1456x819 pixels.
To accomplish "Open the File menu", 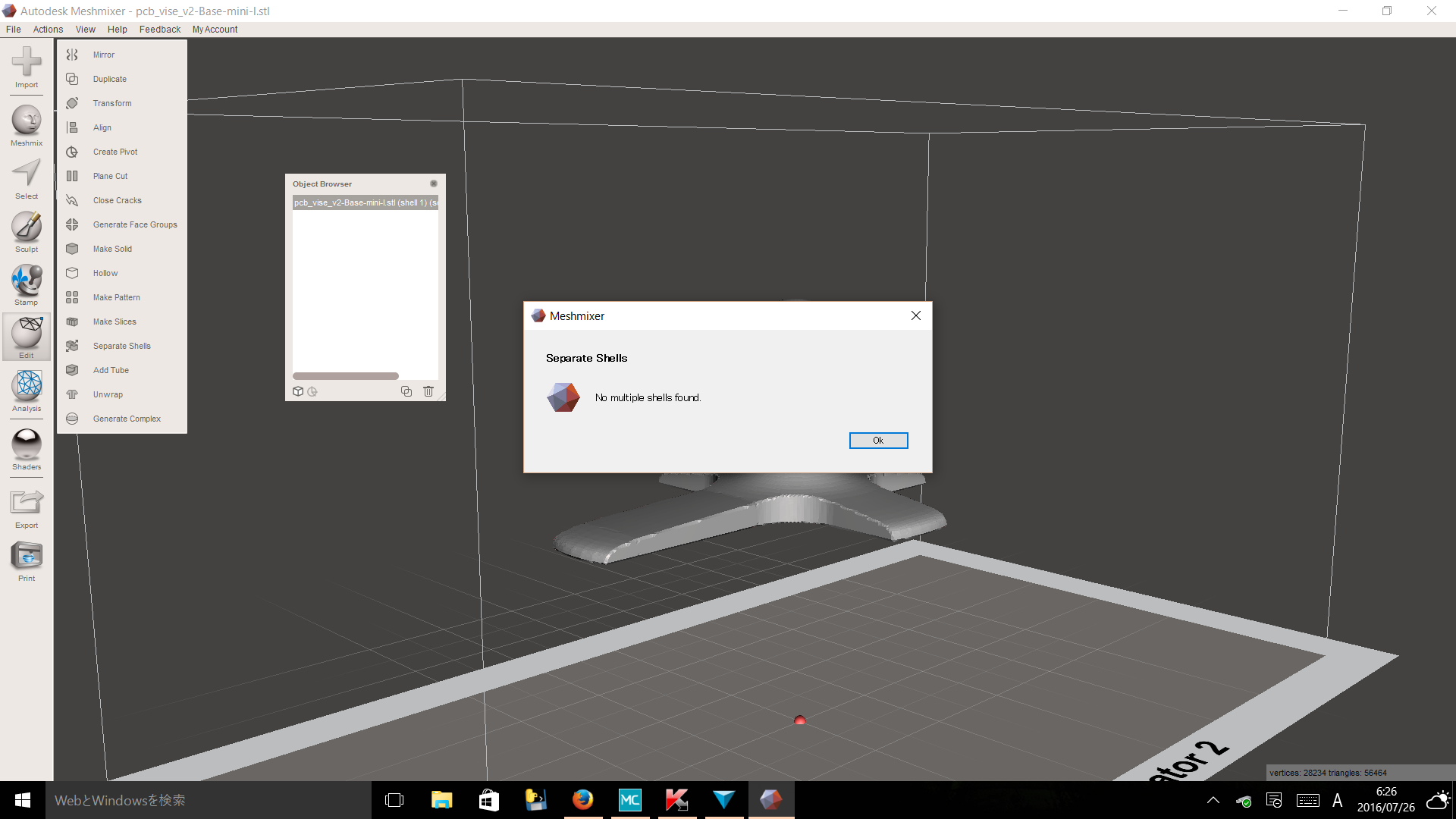I will tap(14, 30).
